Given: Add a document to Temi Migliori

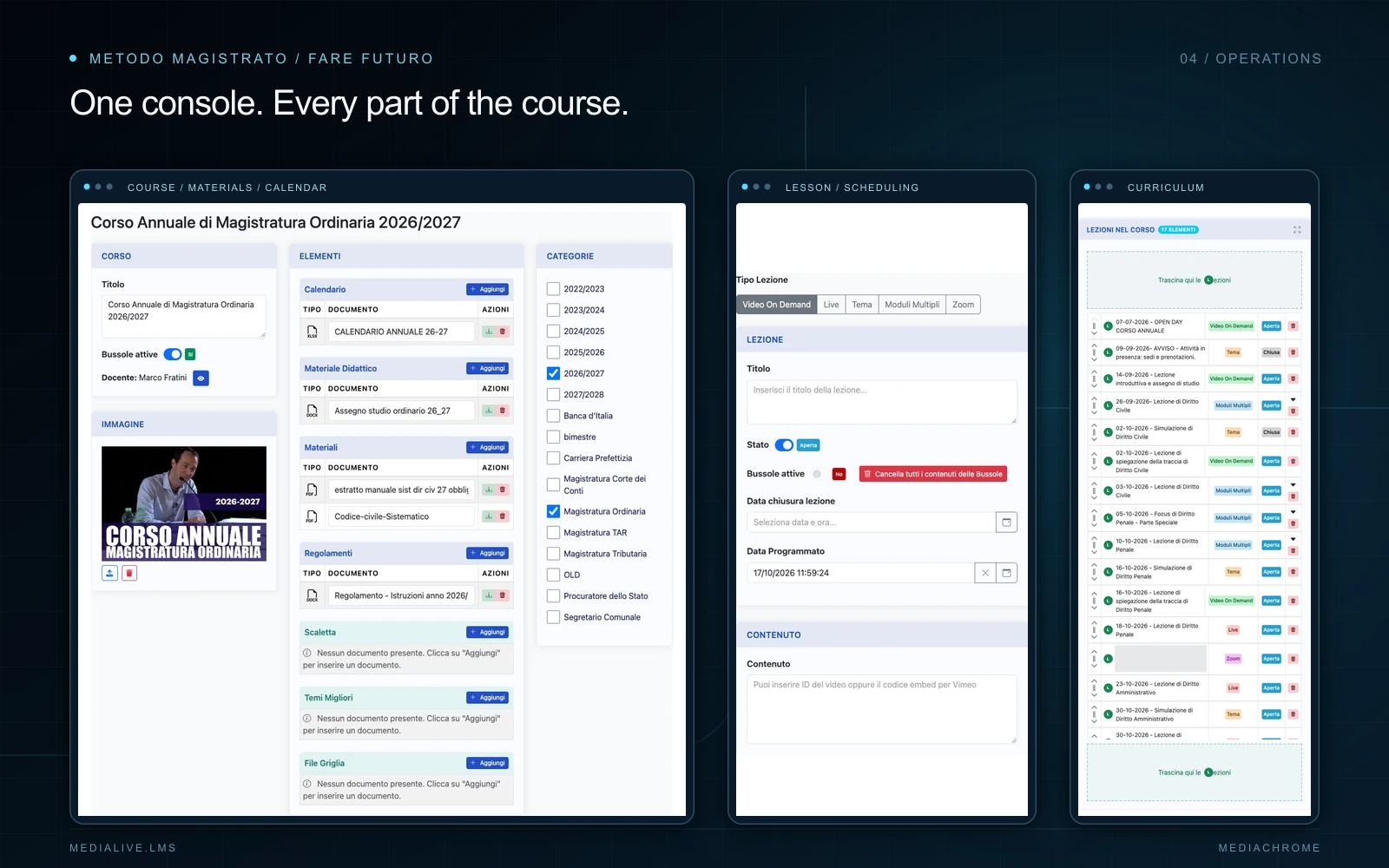Looking at the screenshot, I should [x=488, y=698].
